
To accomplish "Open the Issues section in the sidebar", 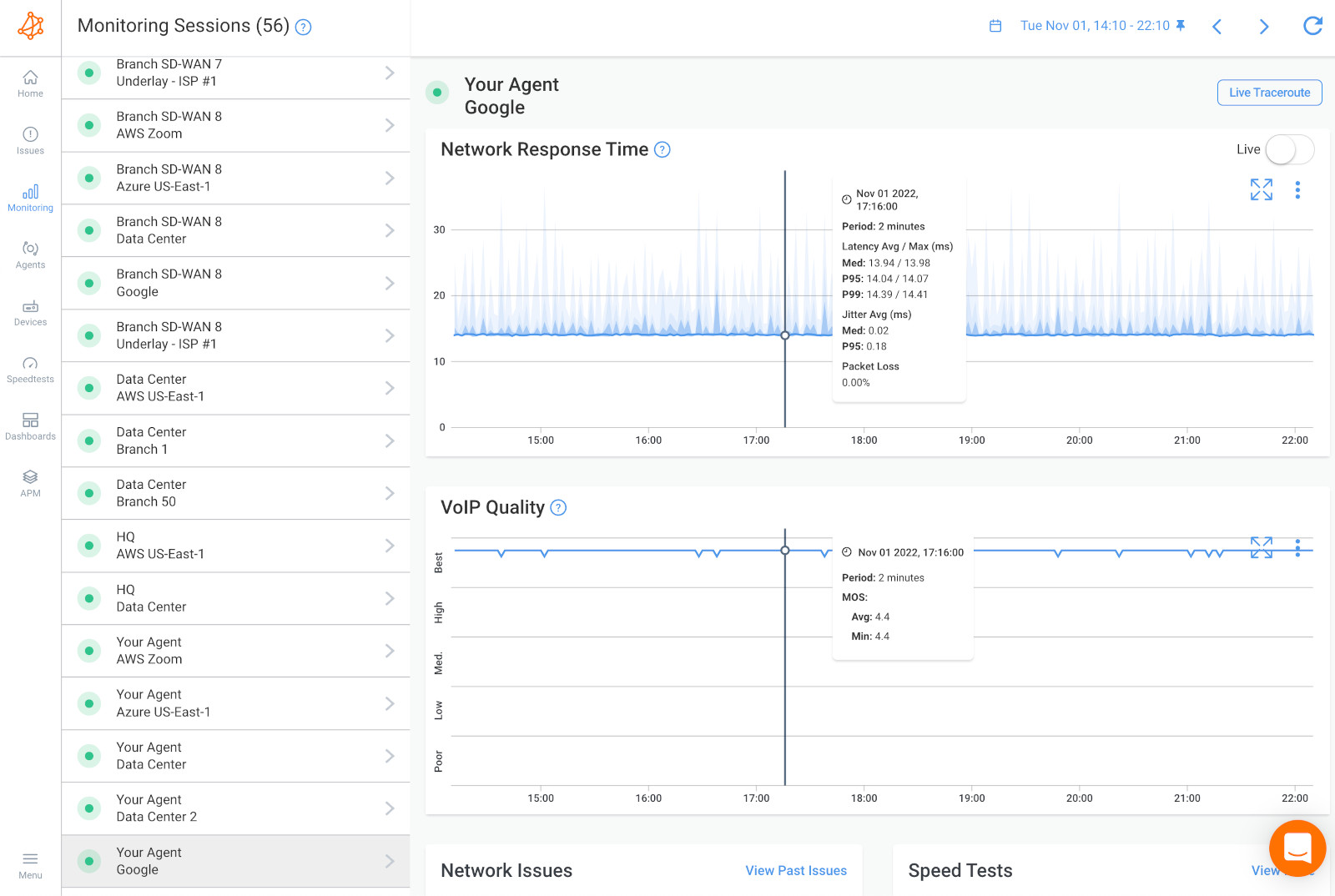I will tap(30, 138).
